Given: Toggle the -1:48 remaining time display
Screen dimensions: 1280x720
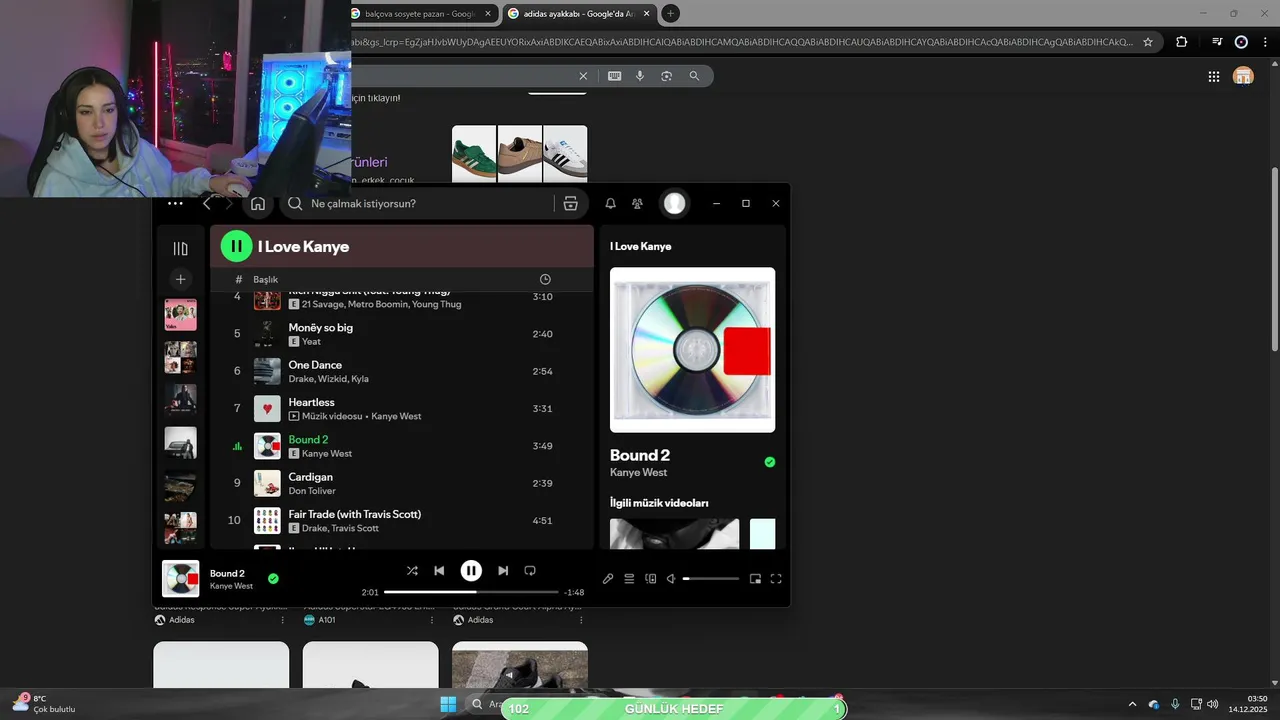Looking at the screenshot, I should point(574,592).
